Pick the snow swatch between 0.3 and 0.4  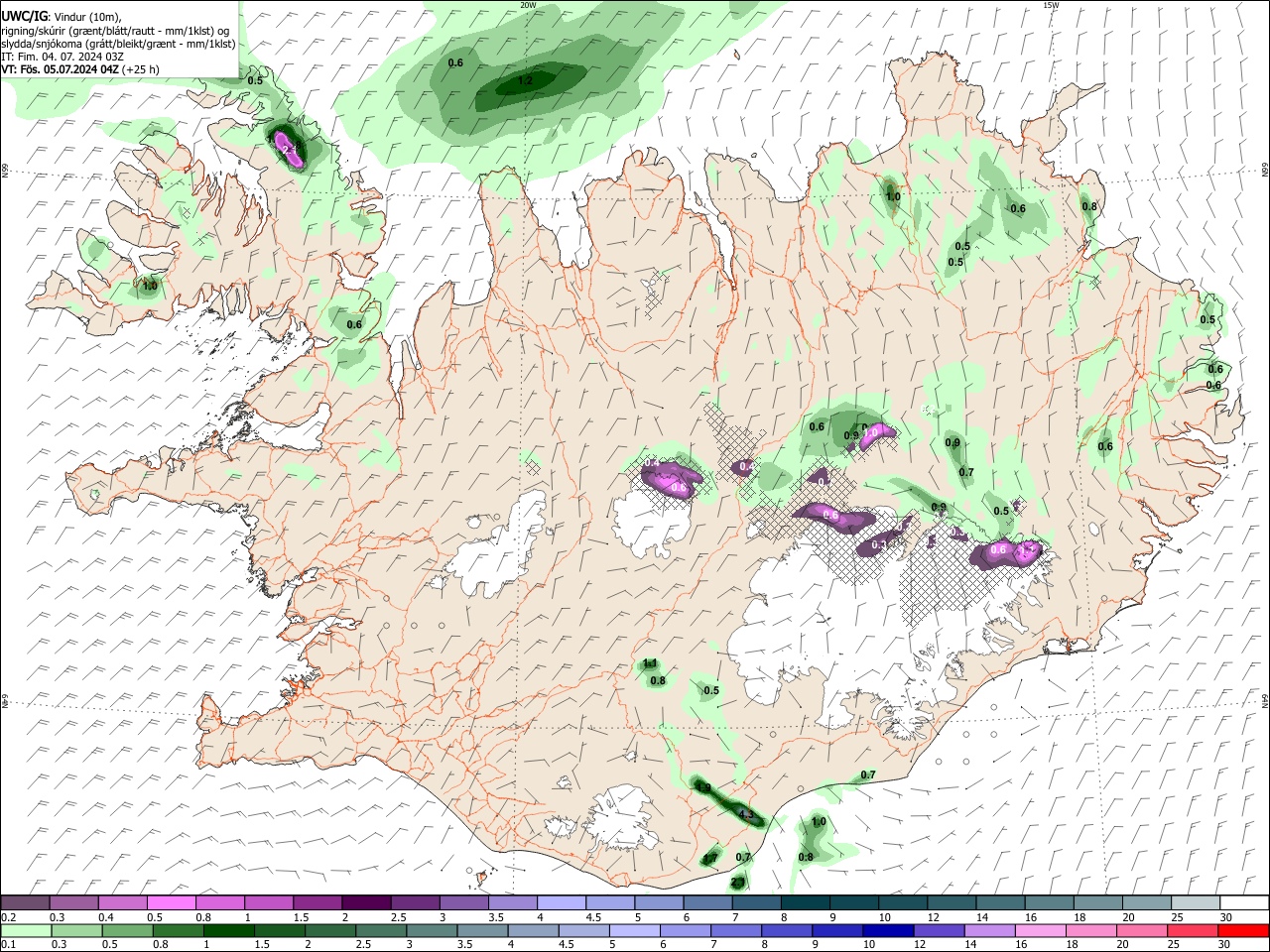pos(74,902)
